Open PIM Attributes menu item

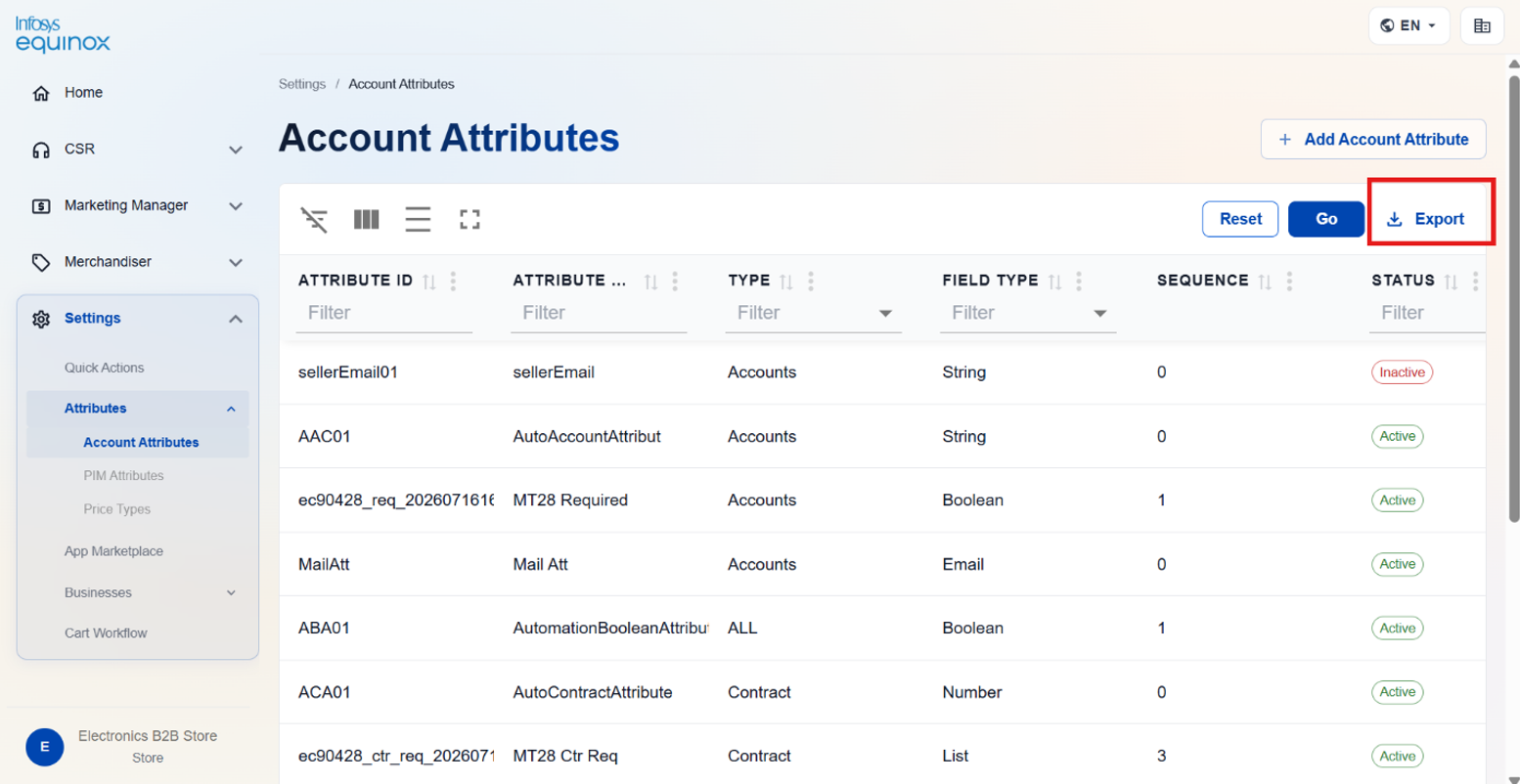coord(123,476)
